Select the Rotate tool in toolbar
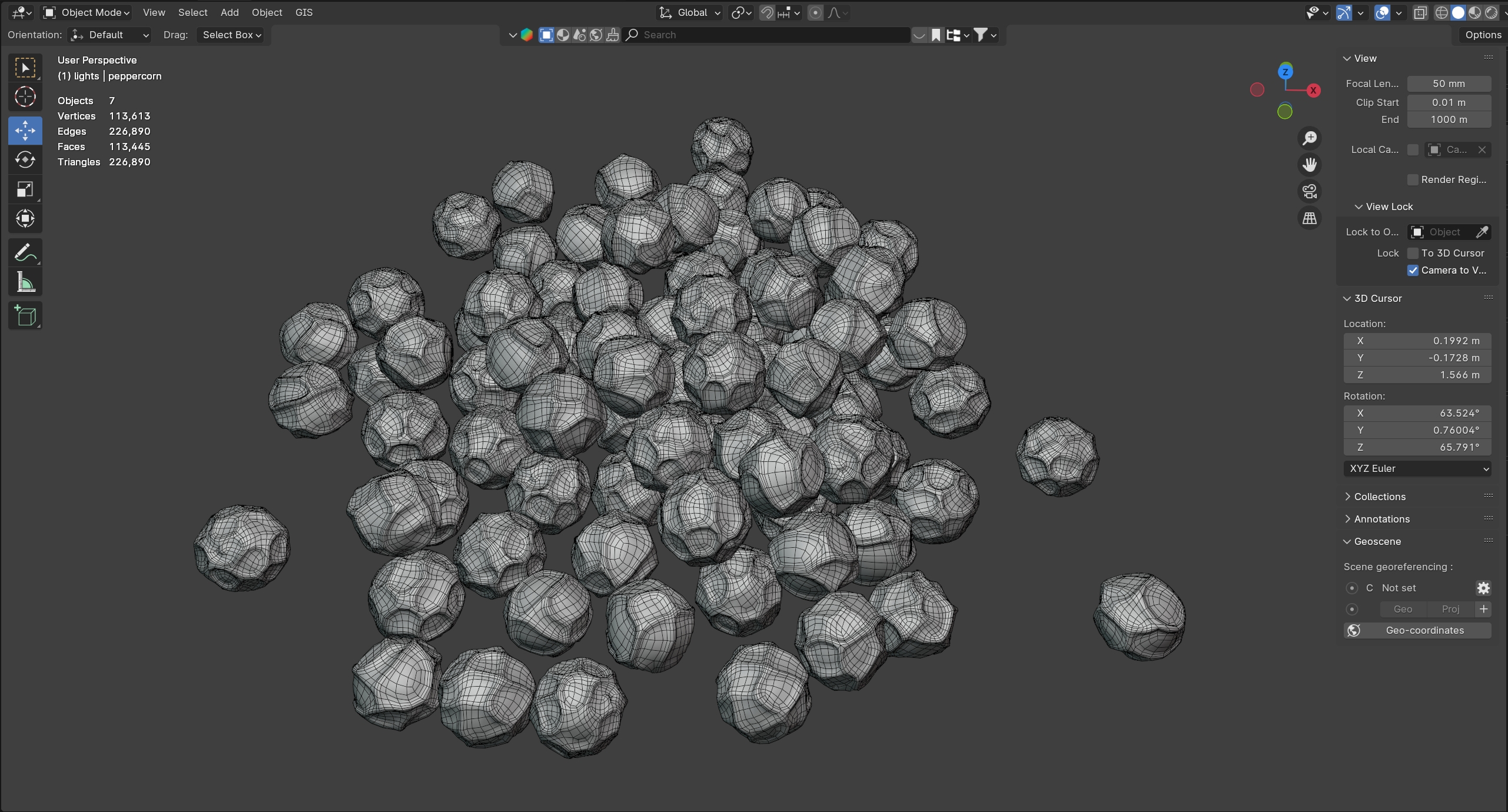 (x=25, y=160)
